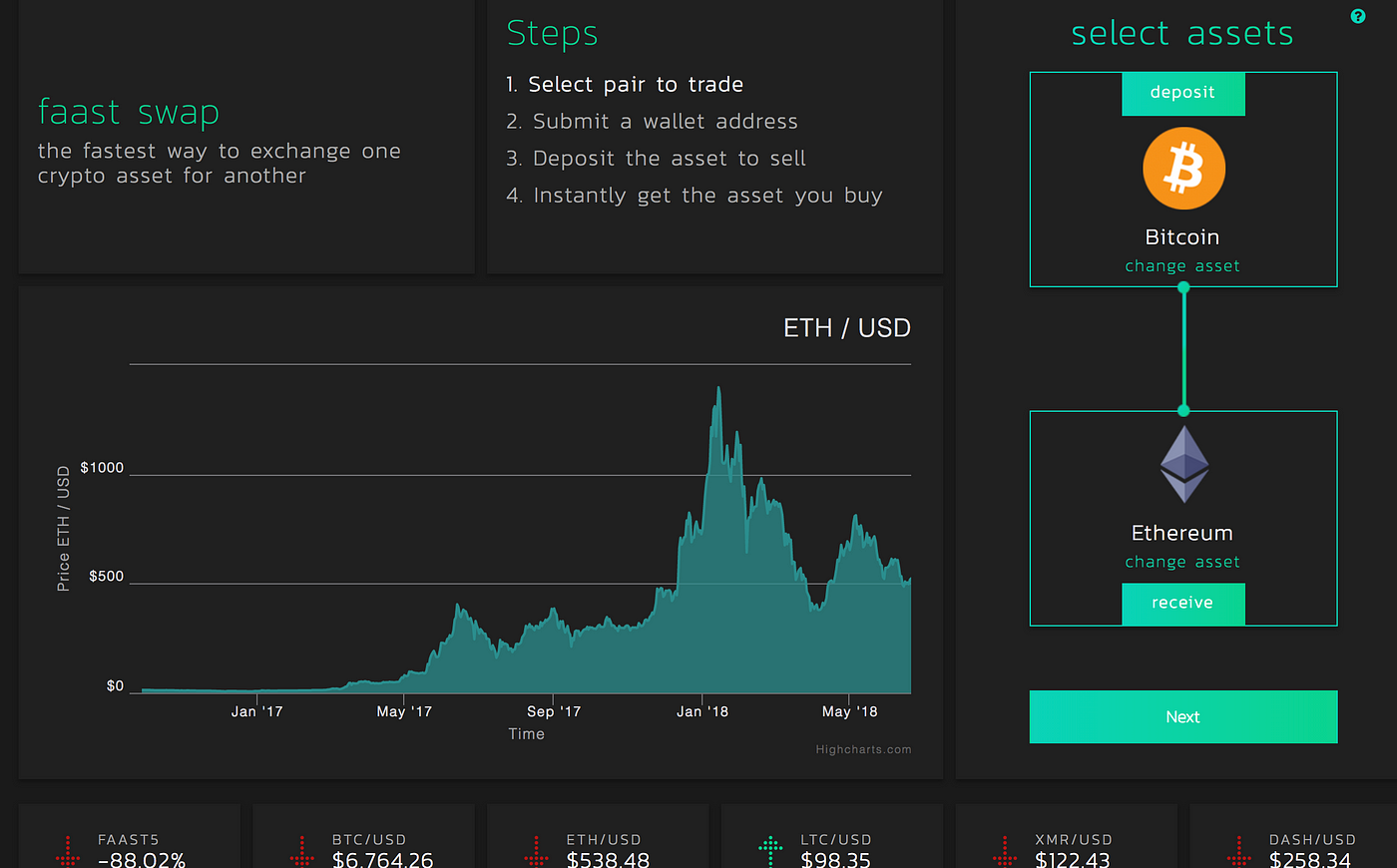Click the faast swap title

point(129,112)
